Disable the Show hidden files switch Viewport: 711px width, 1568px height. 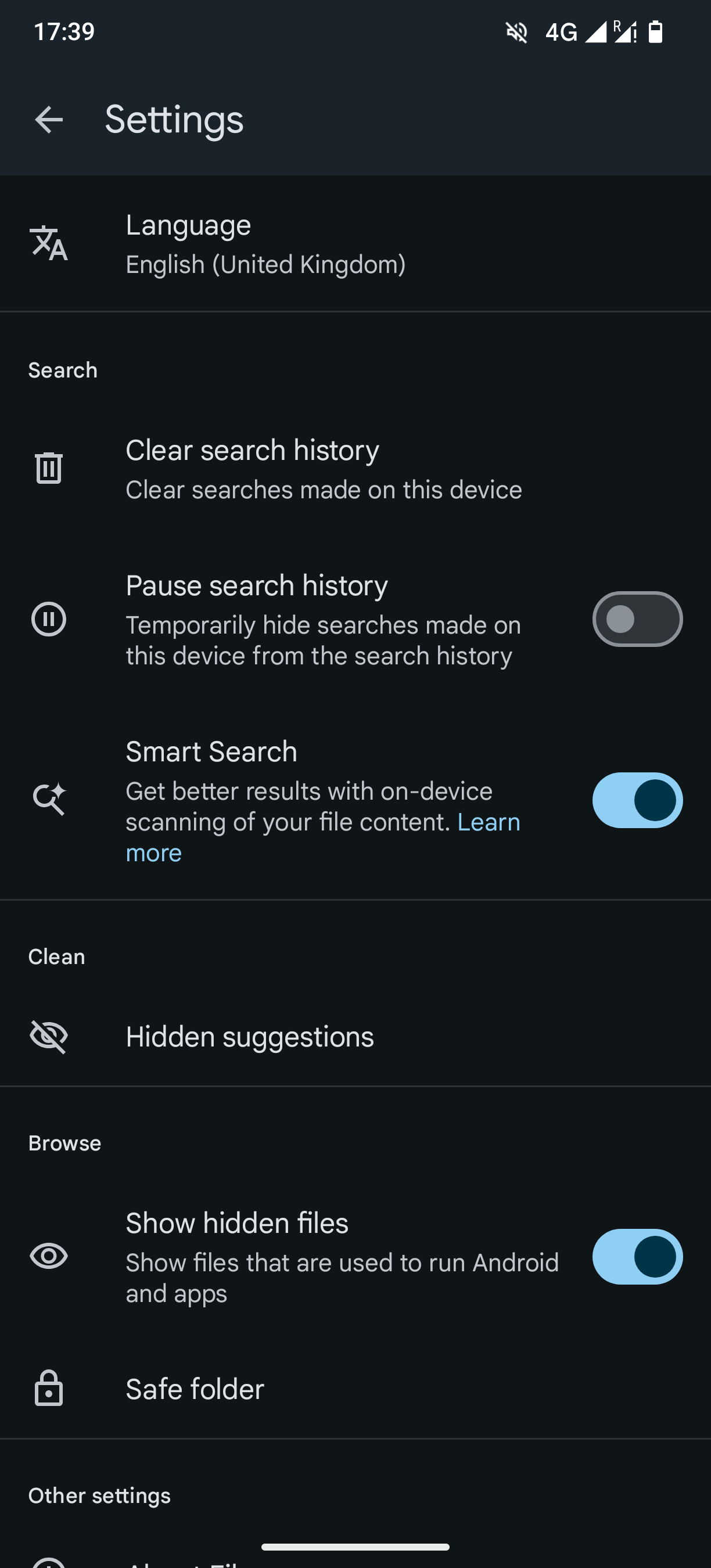pyautogui.click(x=637, y=1256)
